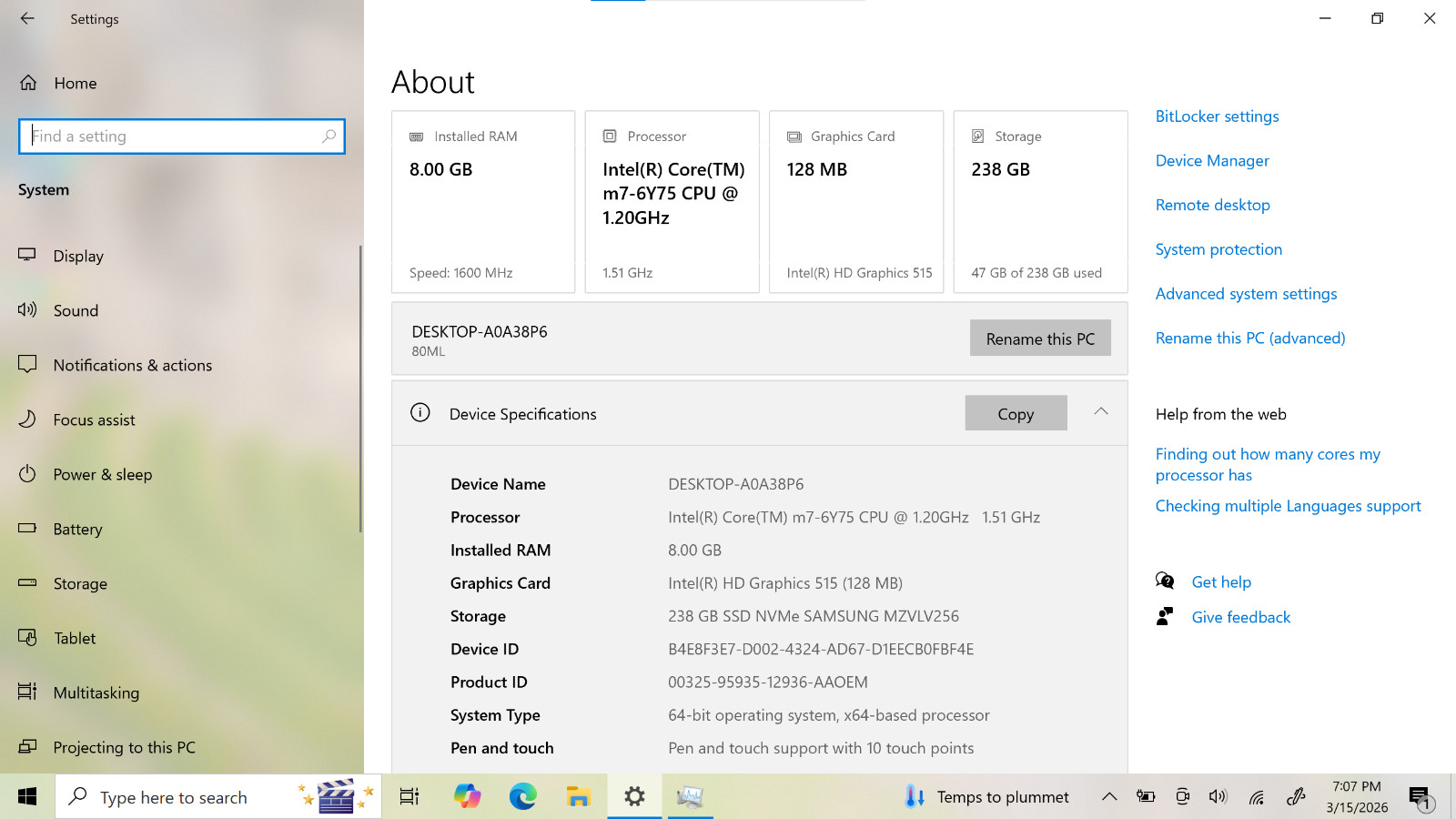Open the BitLocker settings link
The width and height of the screenshot is (1456, 819).
(1217, 116)
